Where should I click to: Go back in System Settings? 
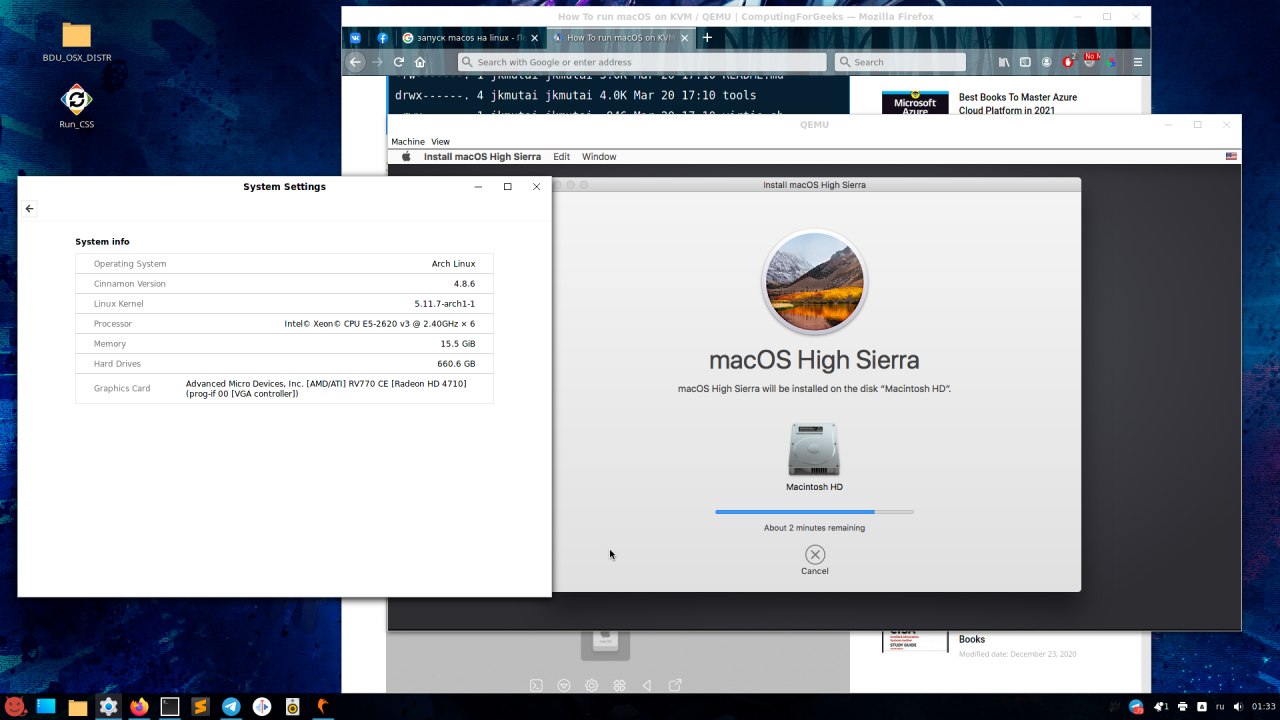(30, 209)
